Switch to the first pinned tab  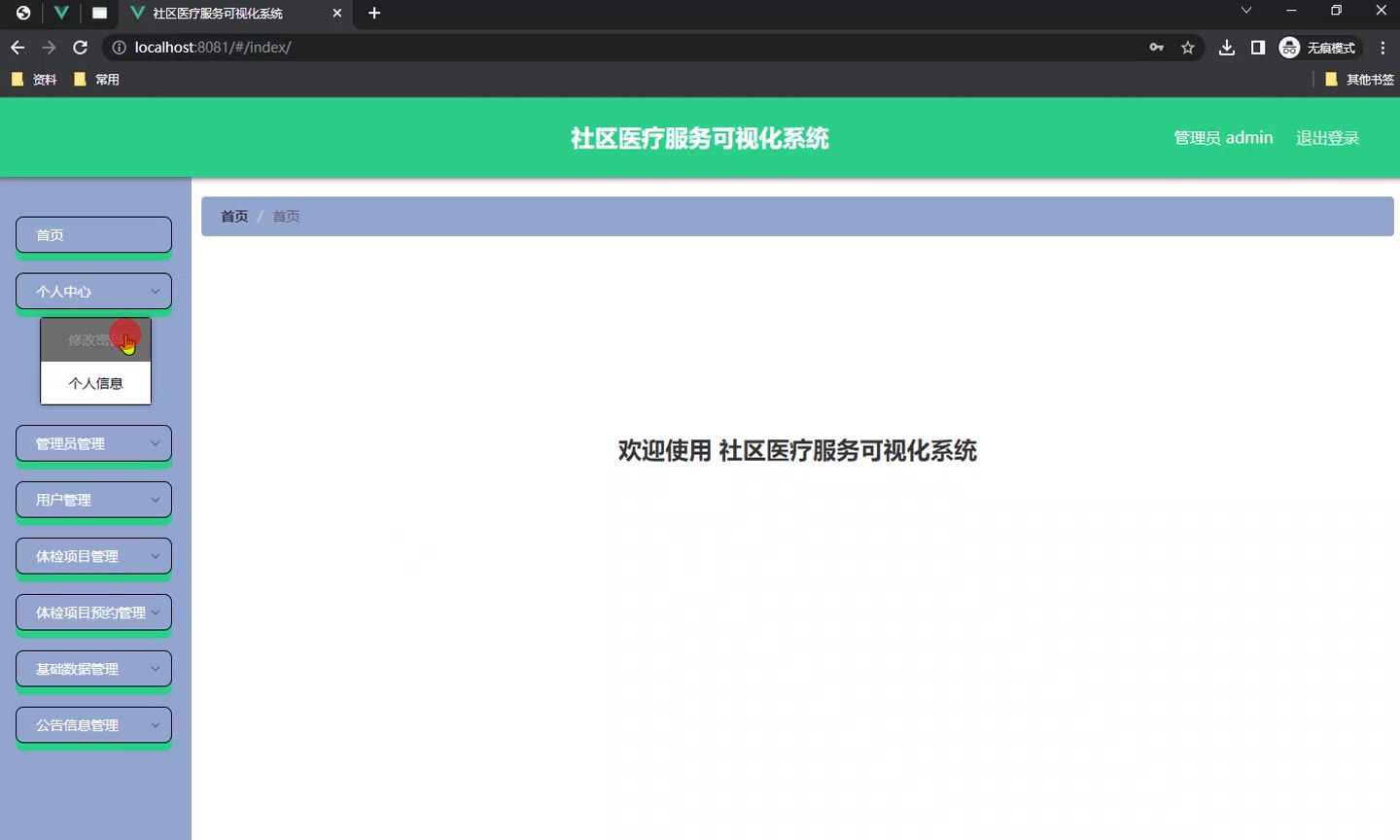coord(23,13)
